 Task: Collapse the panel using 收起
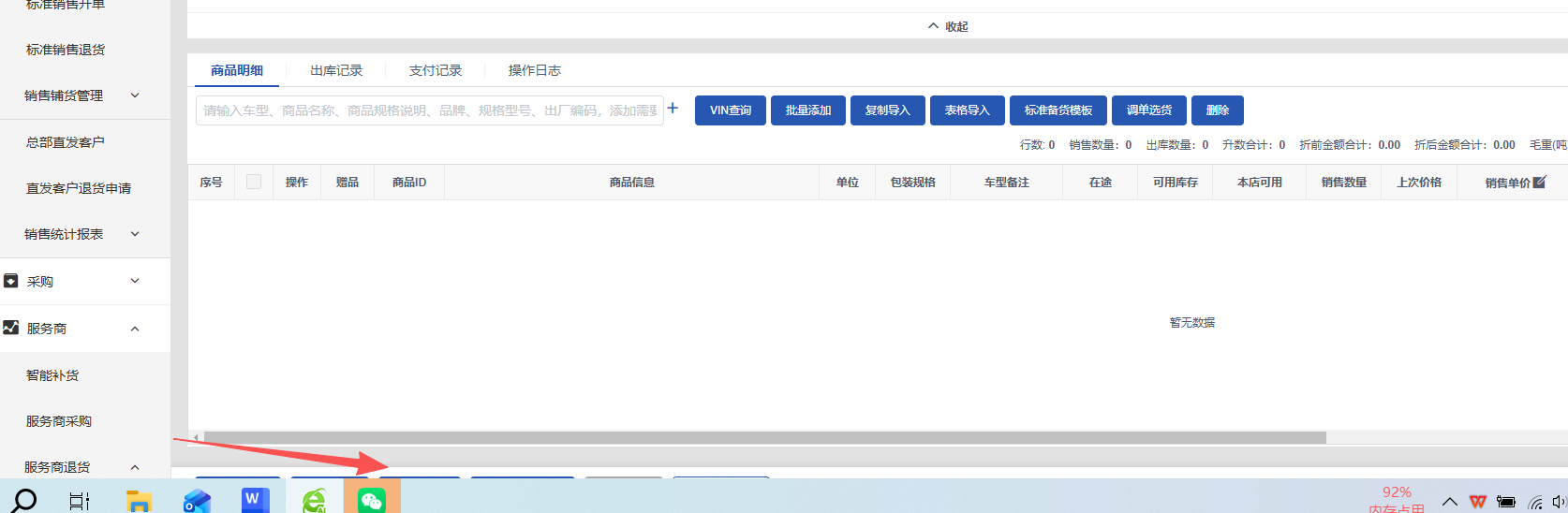(948, 26)
